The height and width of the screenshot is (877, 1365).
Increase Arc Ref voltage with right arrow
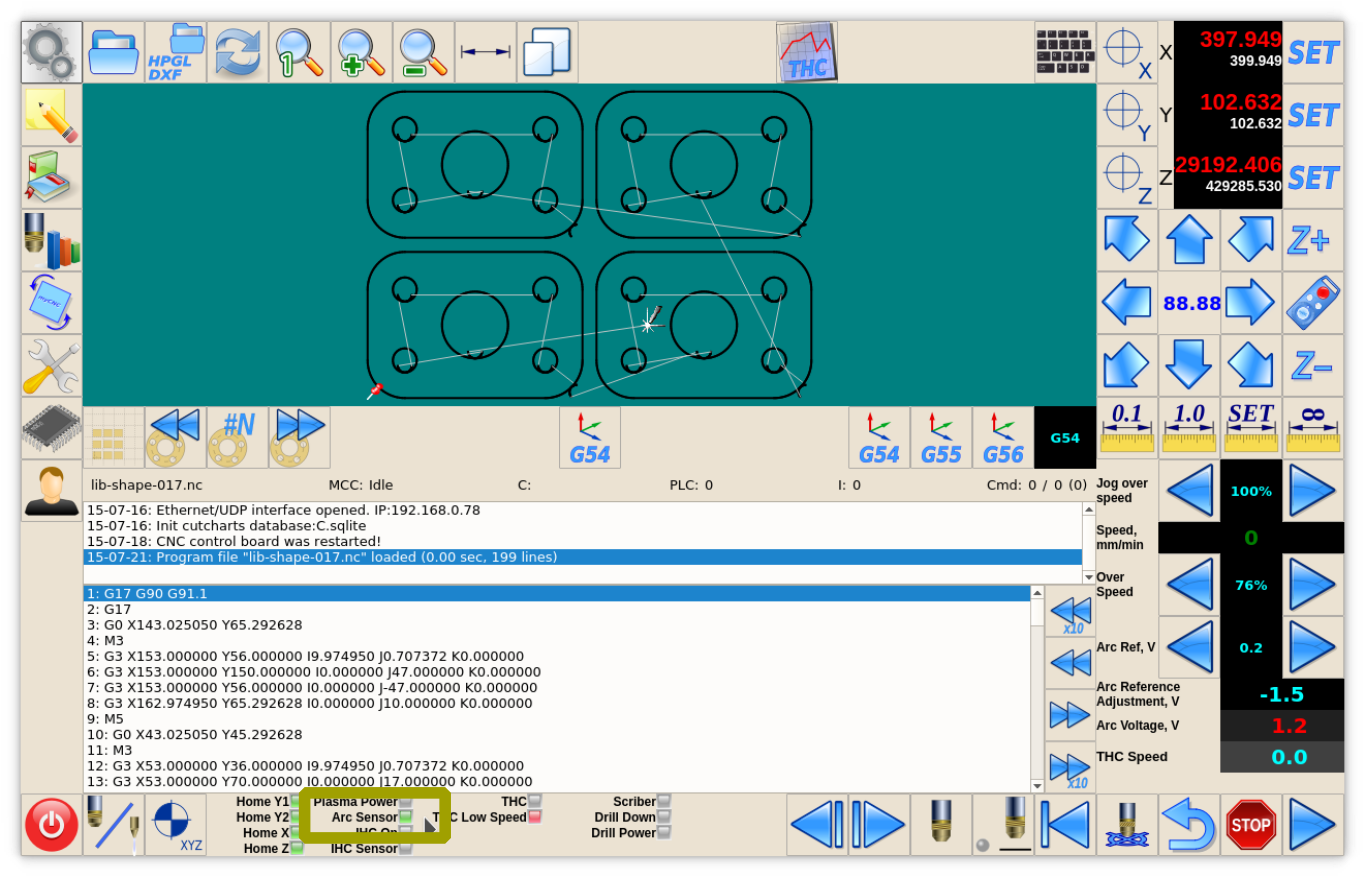tap(1312, 647)
